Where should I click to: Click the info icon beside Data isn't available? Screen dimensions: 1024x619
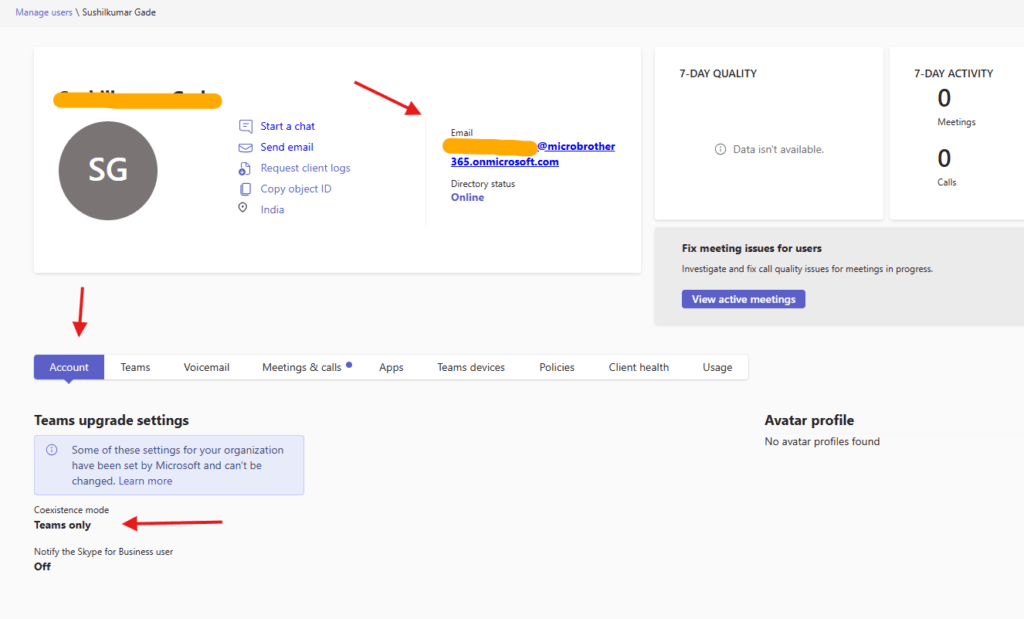(720, 149)
